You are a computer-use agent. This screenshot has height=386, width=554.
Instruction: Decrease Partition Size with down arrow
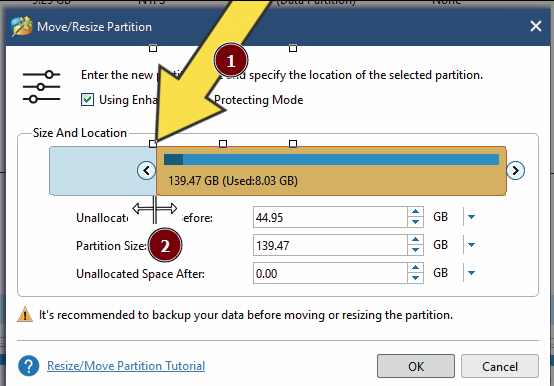pyautogui.click(x=416, y=250)
